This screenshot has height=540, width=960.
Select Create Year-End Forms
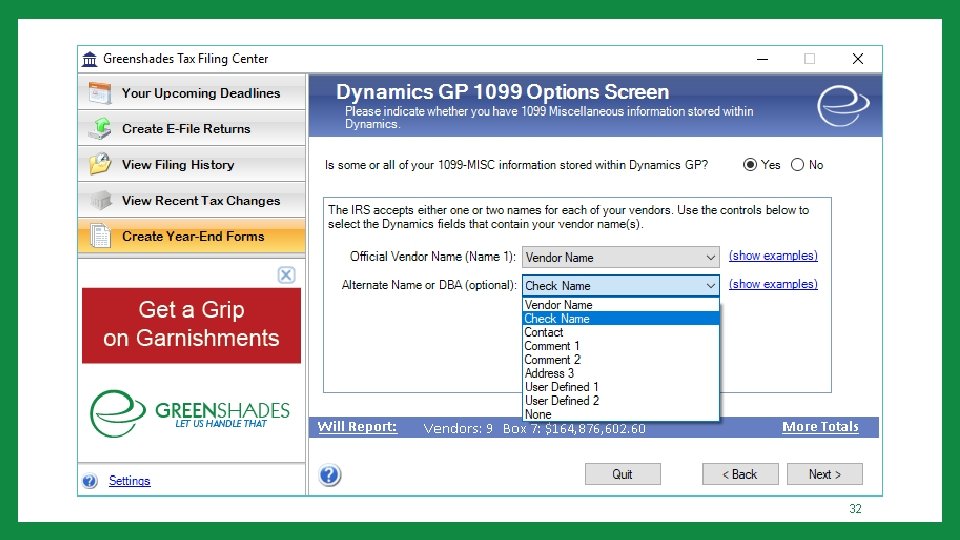[x=192, y=236]
